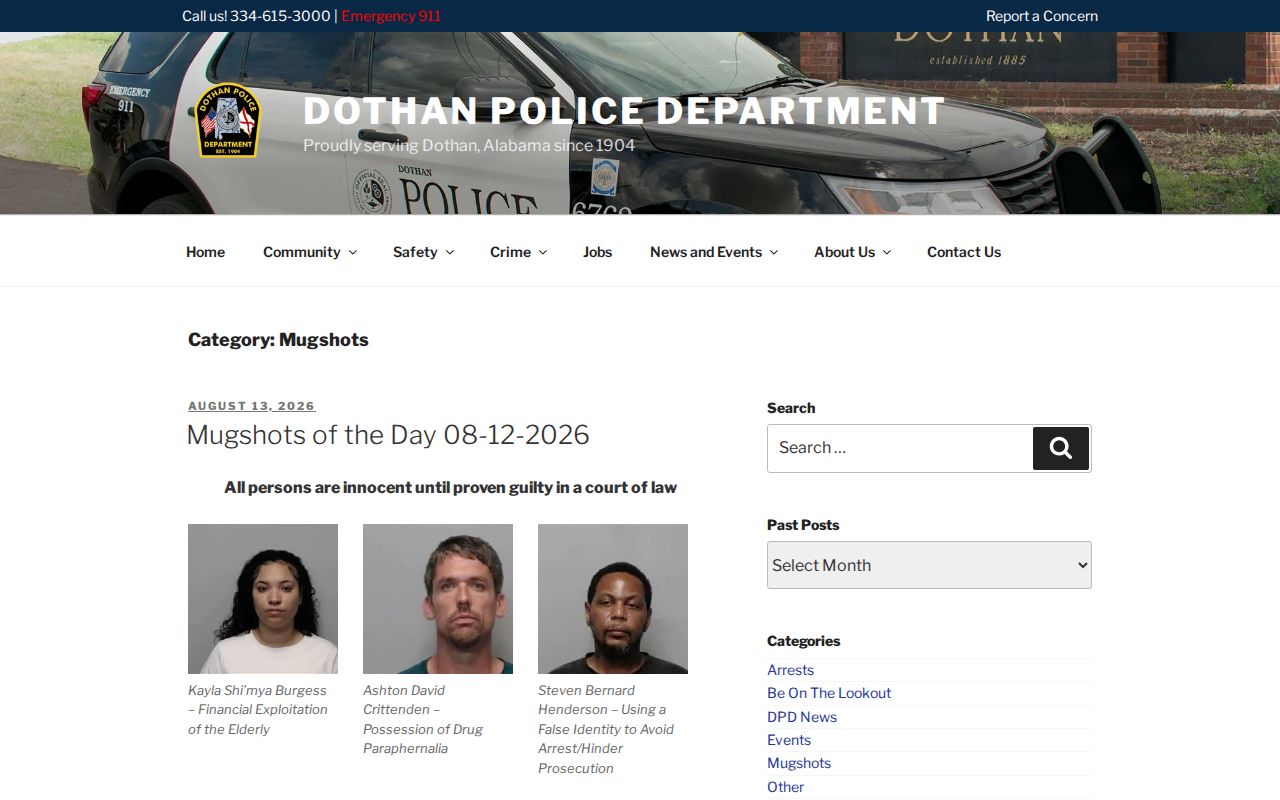Submit search with magnifying glass button
The width and height of the screenshot is (1280, 800).
coord(1060,448)
